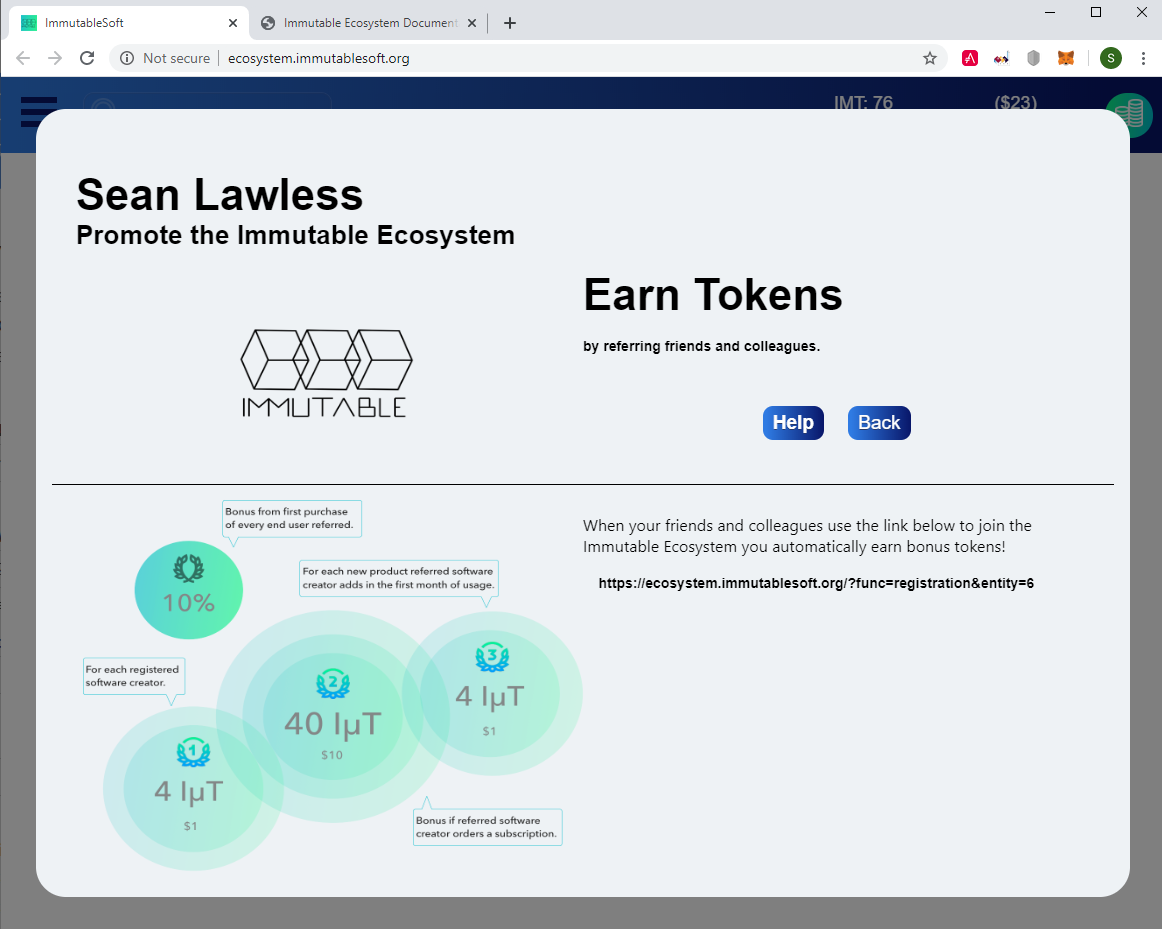Click the Back button
Screen dimensions: 1162x929
pyautogui.click(x=878, y=422)
